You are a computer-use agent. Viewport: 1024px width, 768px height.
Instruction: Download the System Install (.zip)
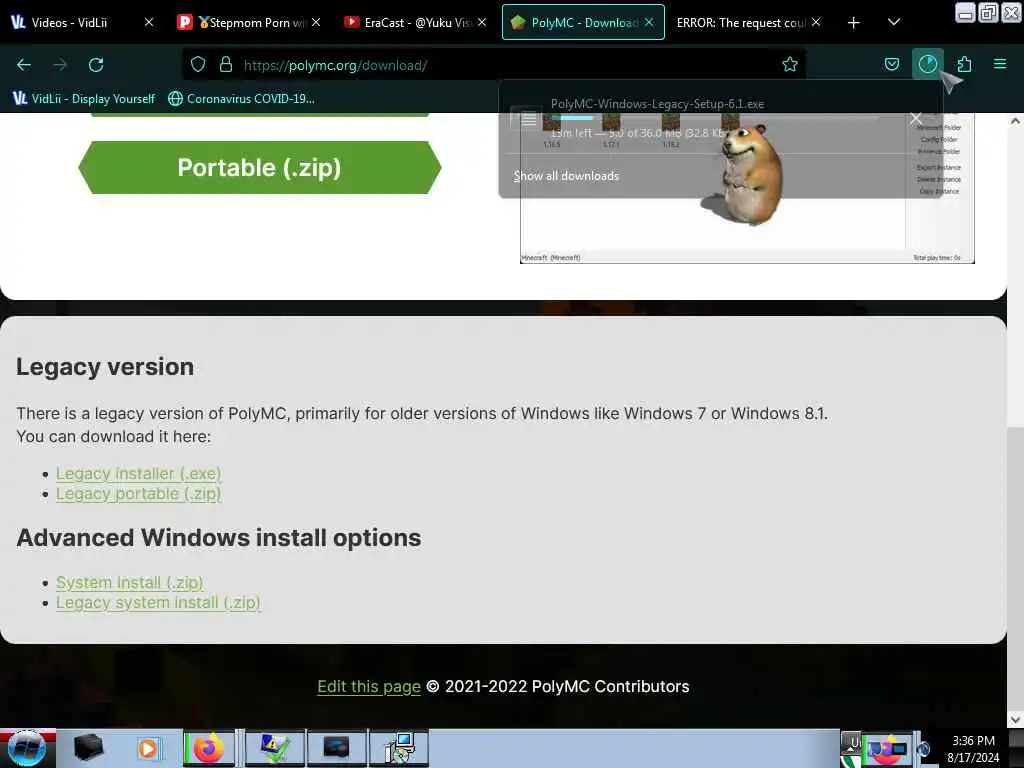click(129, 582)
